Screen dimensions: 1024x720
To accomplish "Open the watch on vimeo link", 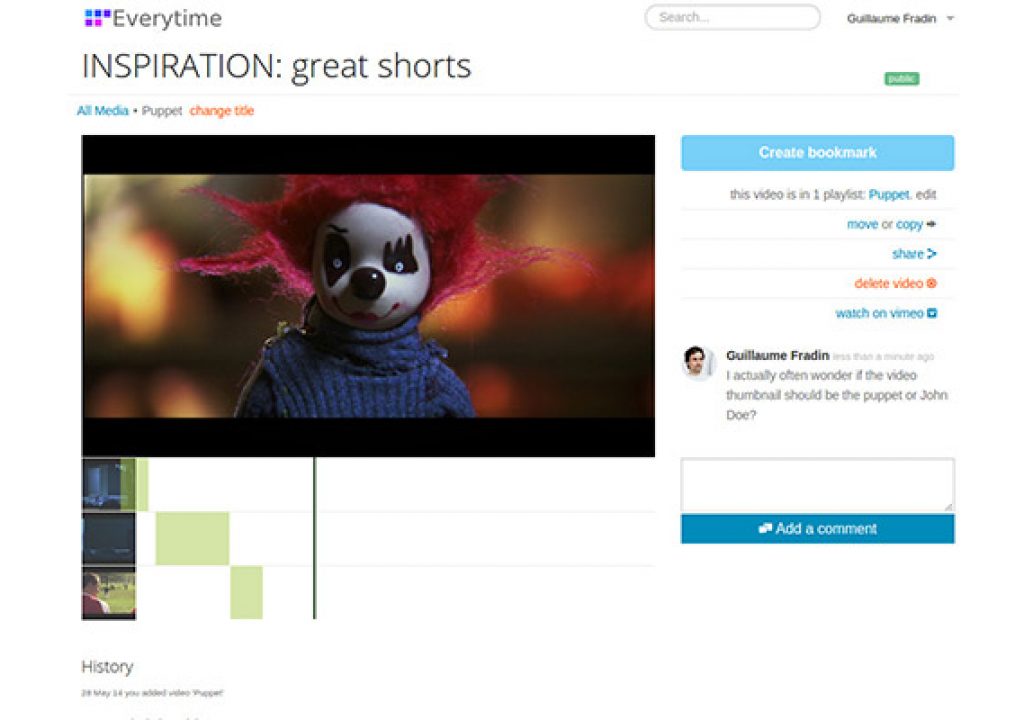I will click(x=879, y=313).
